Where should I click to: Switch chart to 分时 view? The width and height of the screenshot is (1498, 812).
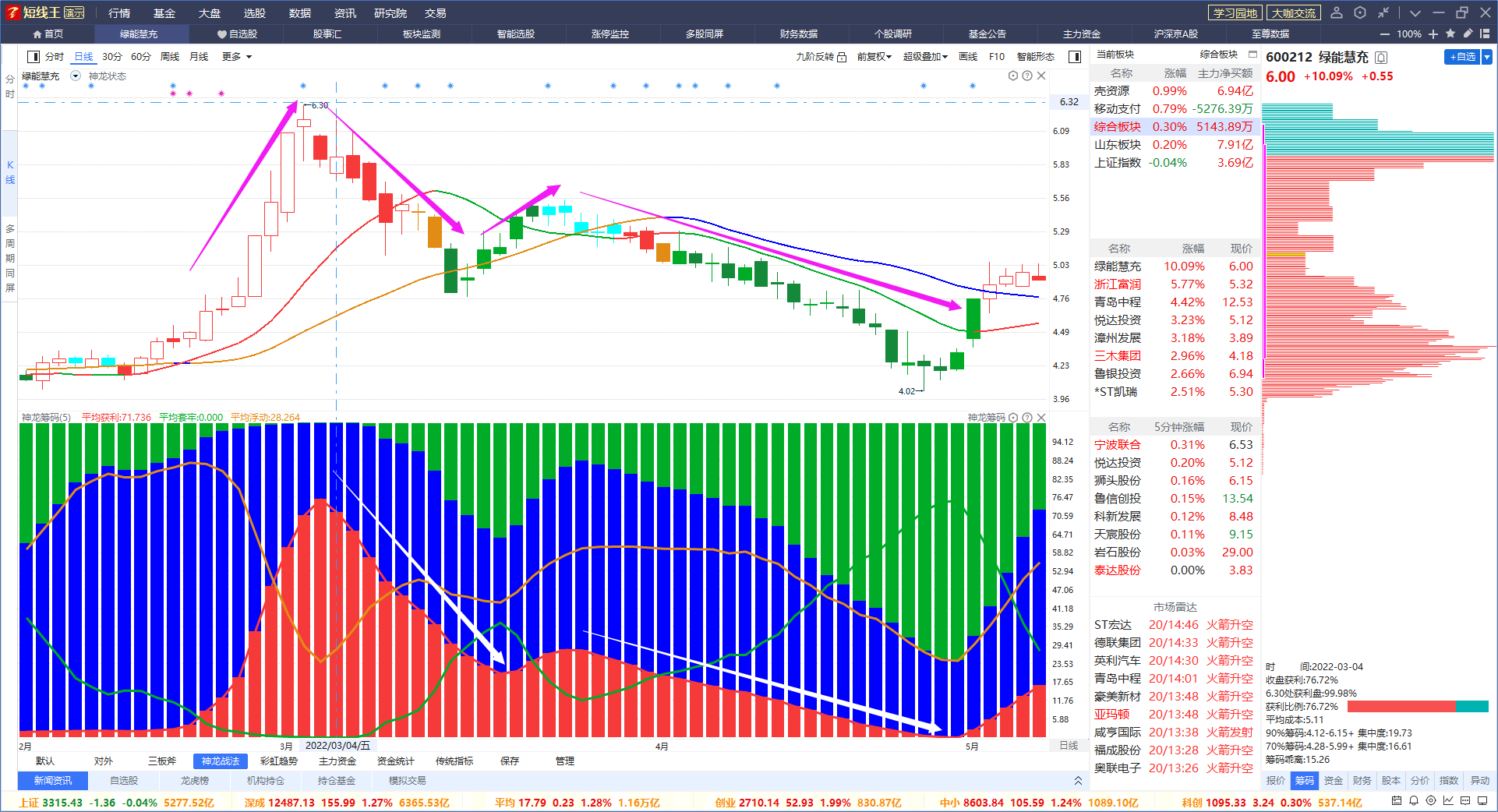coord(55,57)
